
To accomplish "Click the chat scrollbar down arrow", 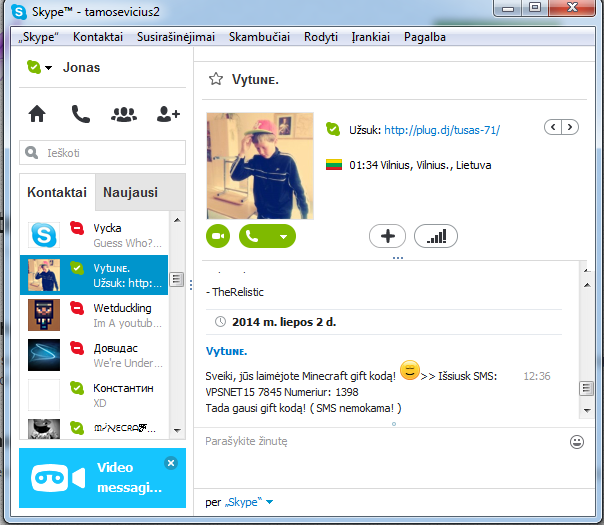I will click(587, 411).
